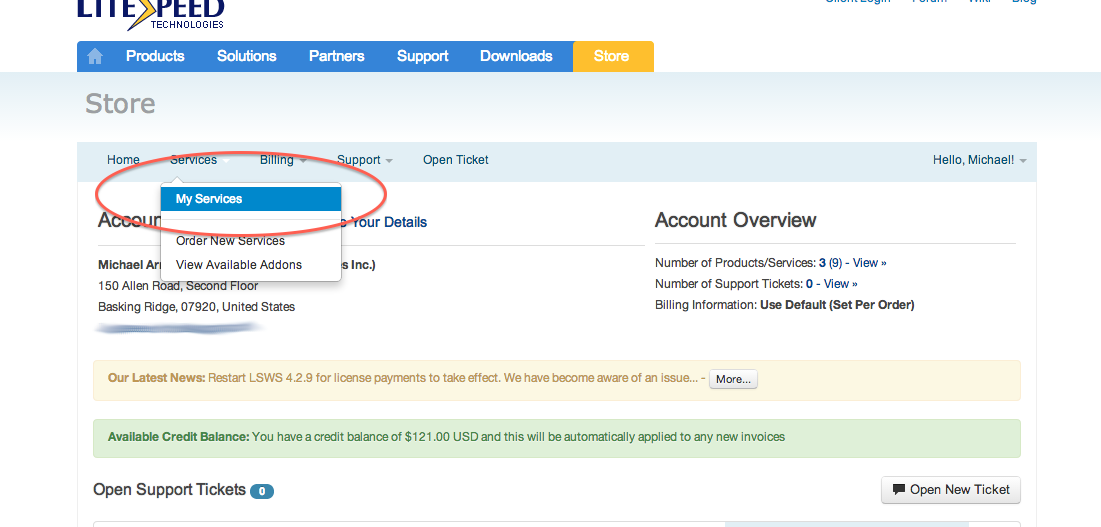Click Open Ticket in the store submenu
This screenshot has width=1101, height=527.
(456, 160)
